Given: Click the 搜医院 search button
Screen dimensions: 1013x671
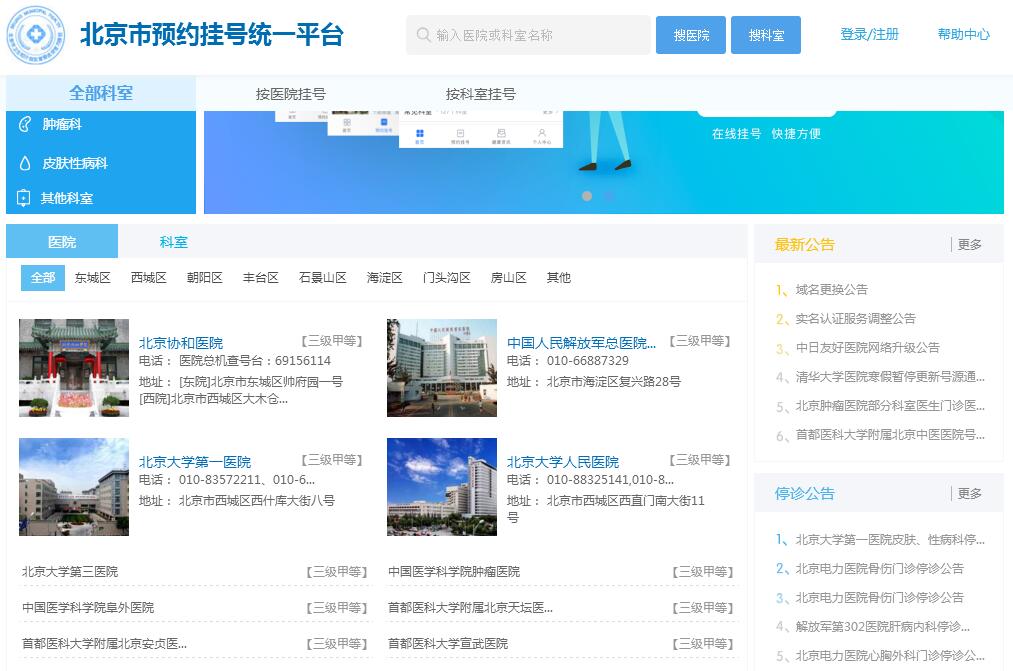Looking at the screenshot, I should pos(691,35).
